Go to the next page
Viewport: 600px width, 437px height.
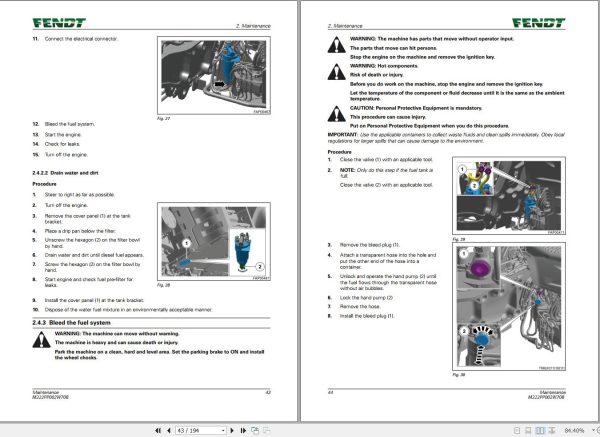click(232, 430)
